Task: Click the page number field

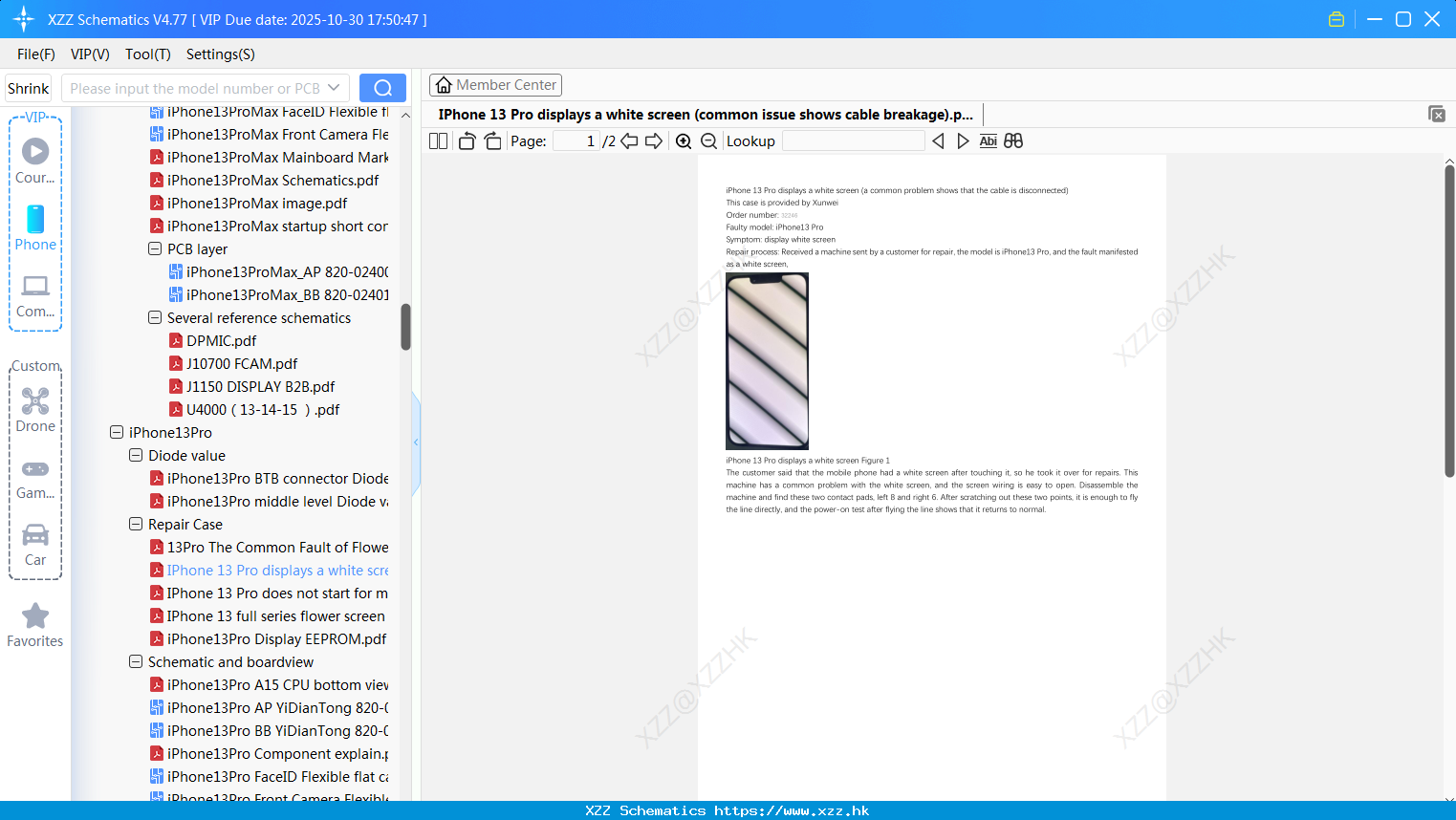Action: [x=576, y=141]
